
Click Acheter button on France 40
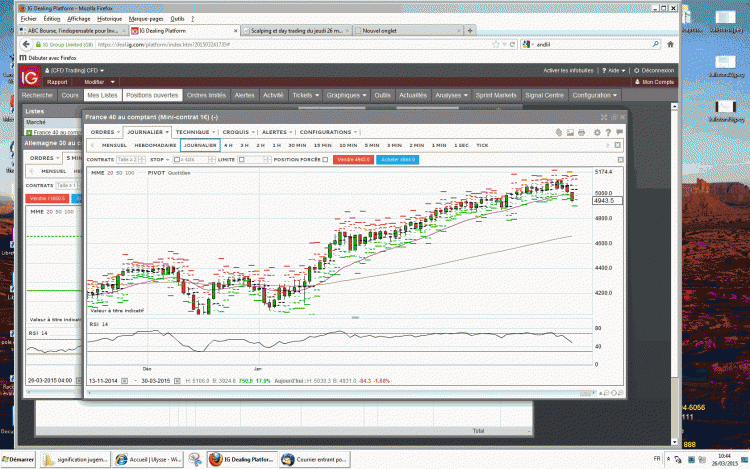click(397, 160)
